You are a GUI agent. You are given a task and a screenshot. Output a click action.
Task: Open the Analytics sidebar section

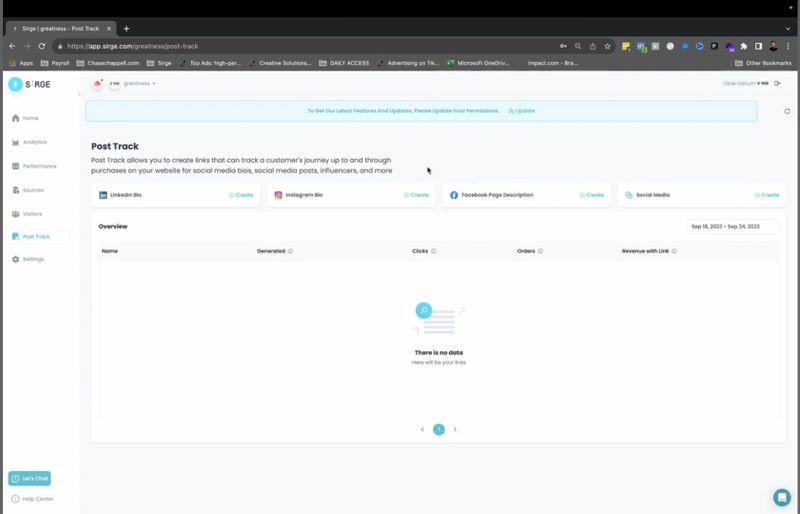tap(34, 142)
